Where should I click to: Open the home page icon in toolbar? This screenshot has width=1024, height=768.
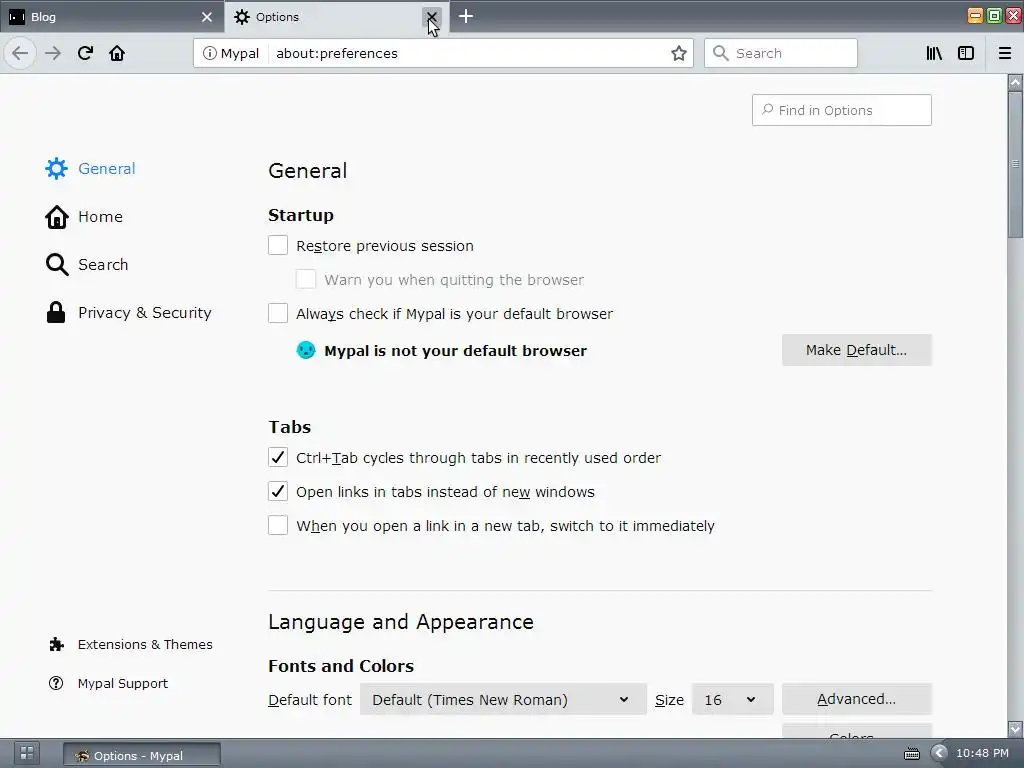pyautogui.click(x=117, y=53)
